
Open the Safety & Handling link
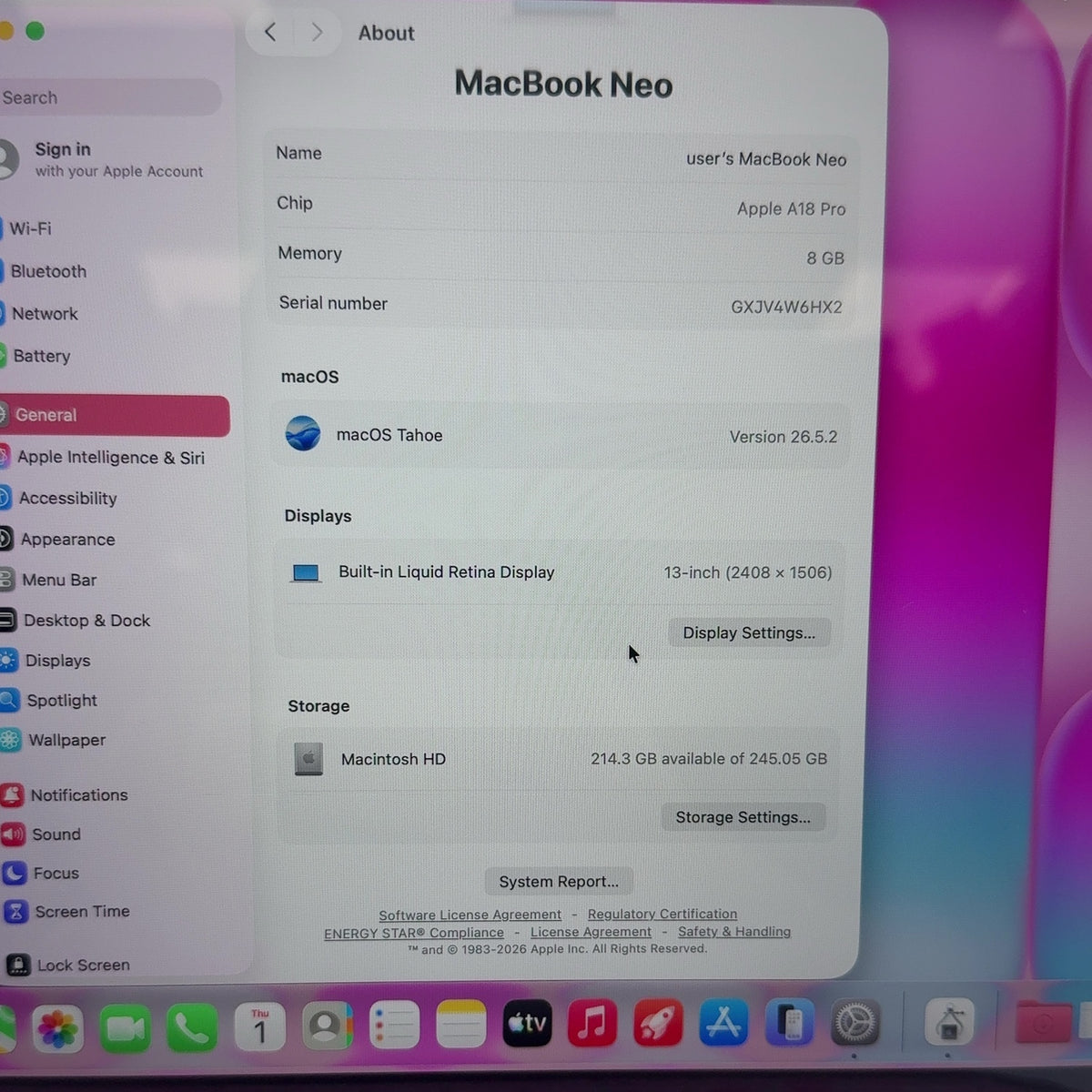coord(734,931)
